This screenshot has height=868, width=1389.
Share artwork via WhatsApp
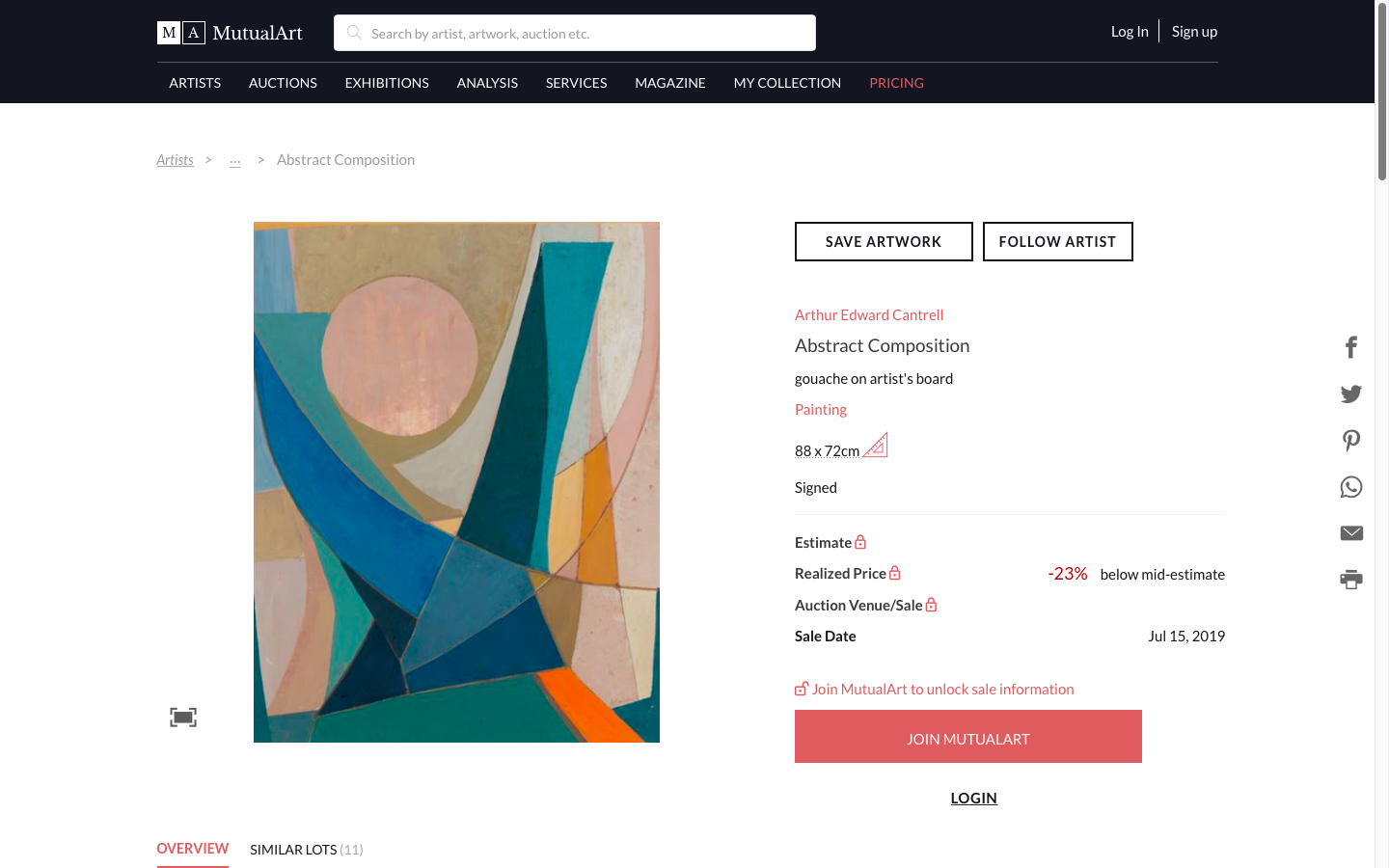coord(1351,487)
